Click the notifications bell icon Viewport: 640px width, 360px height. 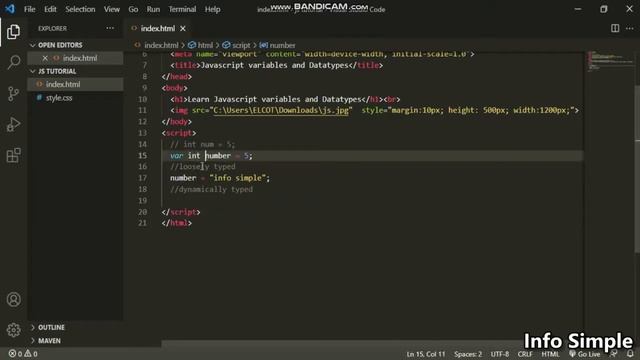[x=630, y=354]
